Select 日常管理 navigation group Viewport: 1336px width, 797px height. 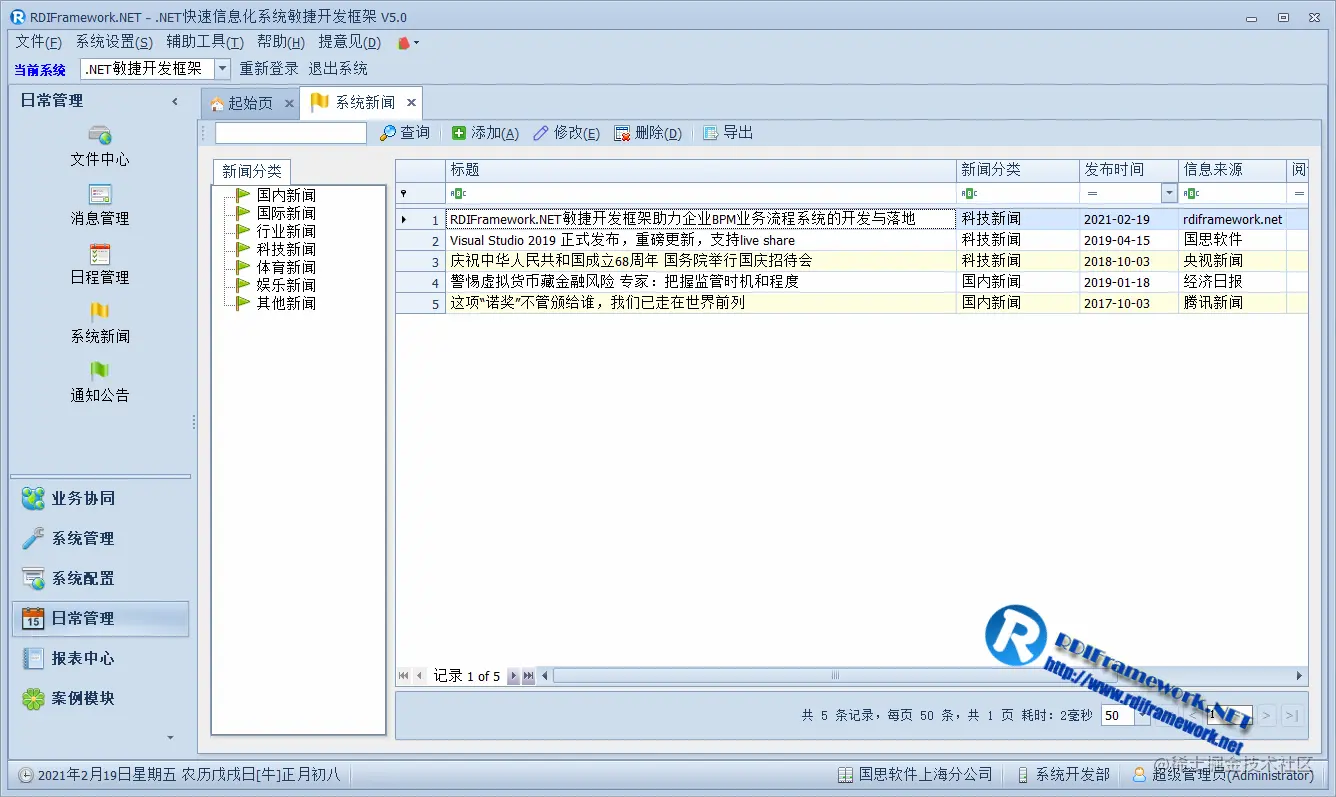pos(99,618)
